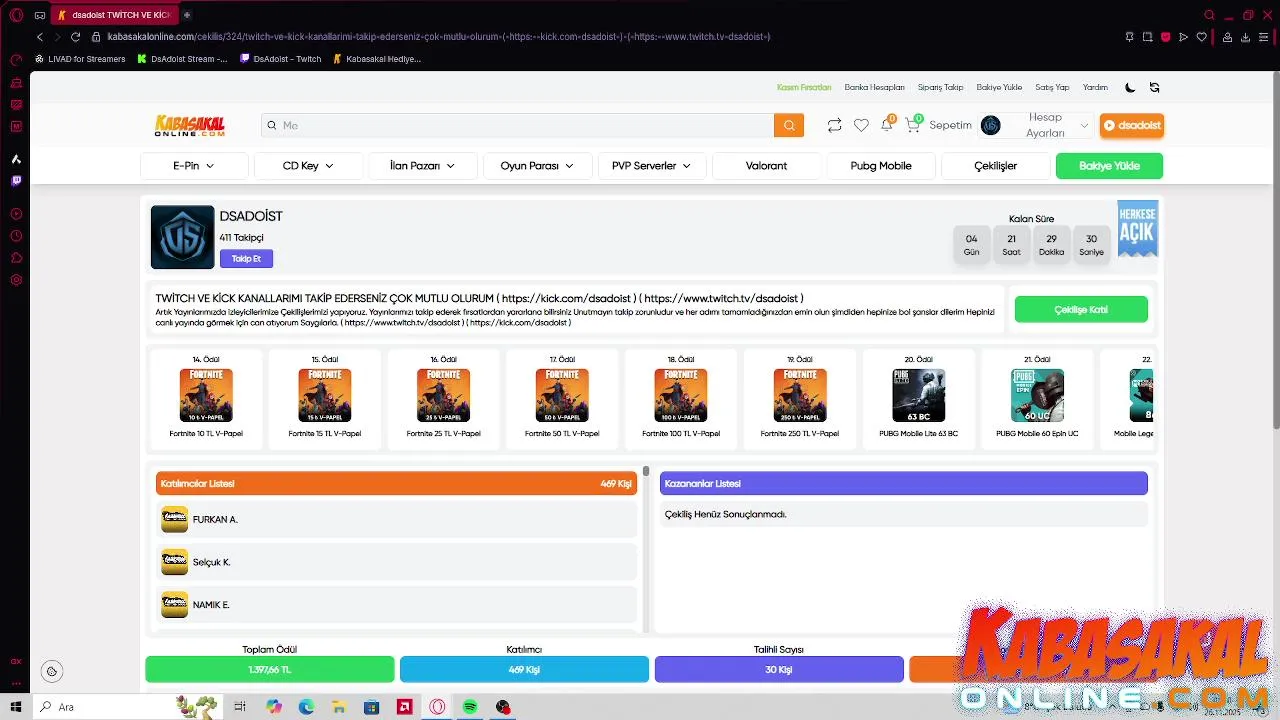Viewport: 1280px width, 720px height.
Task: Click the site search input field
Action: coord(518,125)
